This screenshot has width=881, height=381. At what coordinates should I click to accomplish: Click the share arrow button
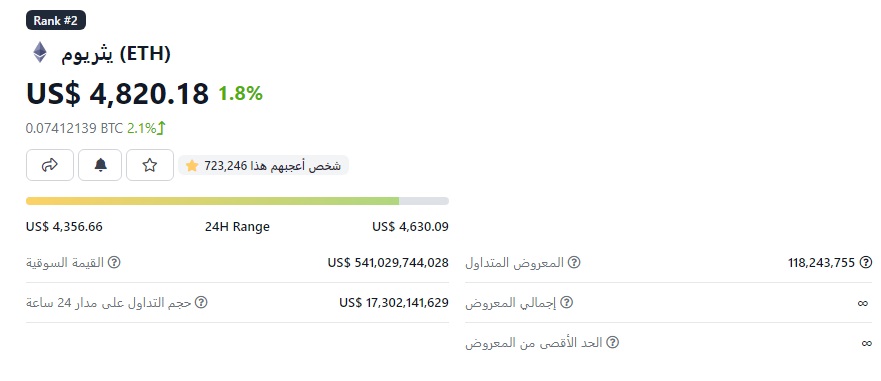point(50,165)
